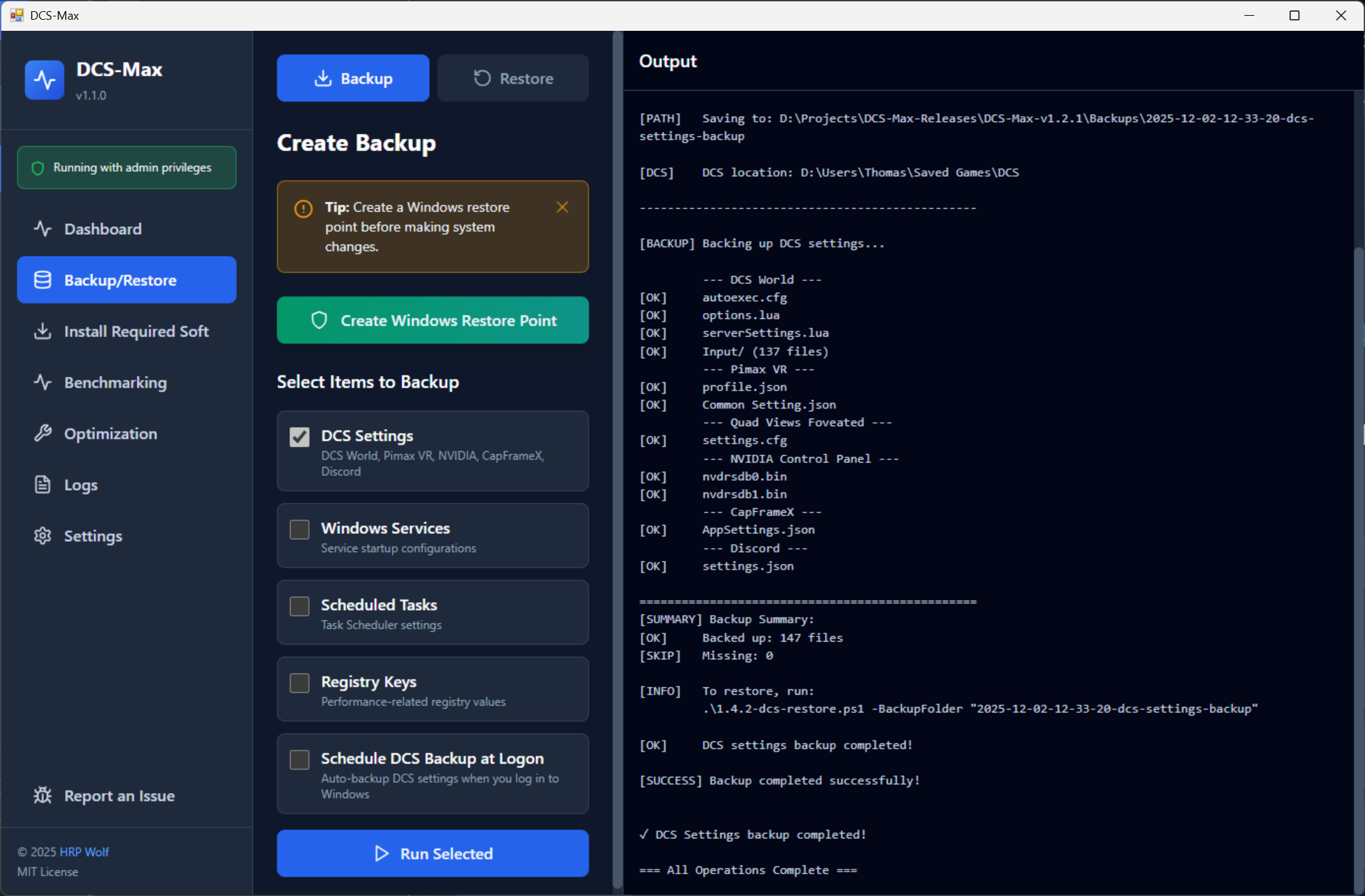Click Create Windows Restore Point button

pos(433,320)
